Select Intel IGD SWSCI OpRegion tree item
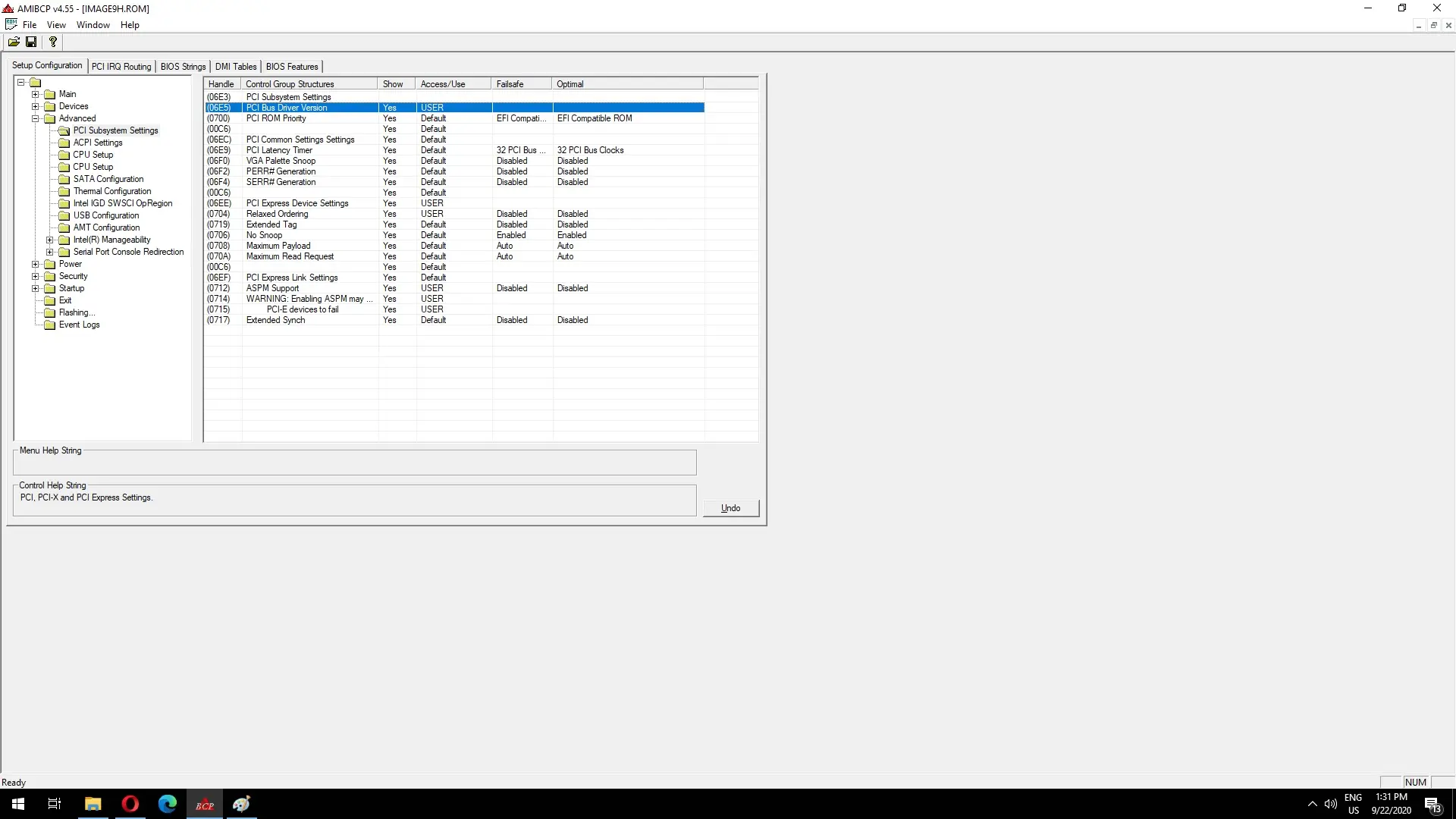This screenshot has width=1456, height=819. (123, 203)
